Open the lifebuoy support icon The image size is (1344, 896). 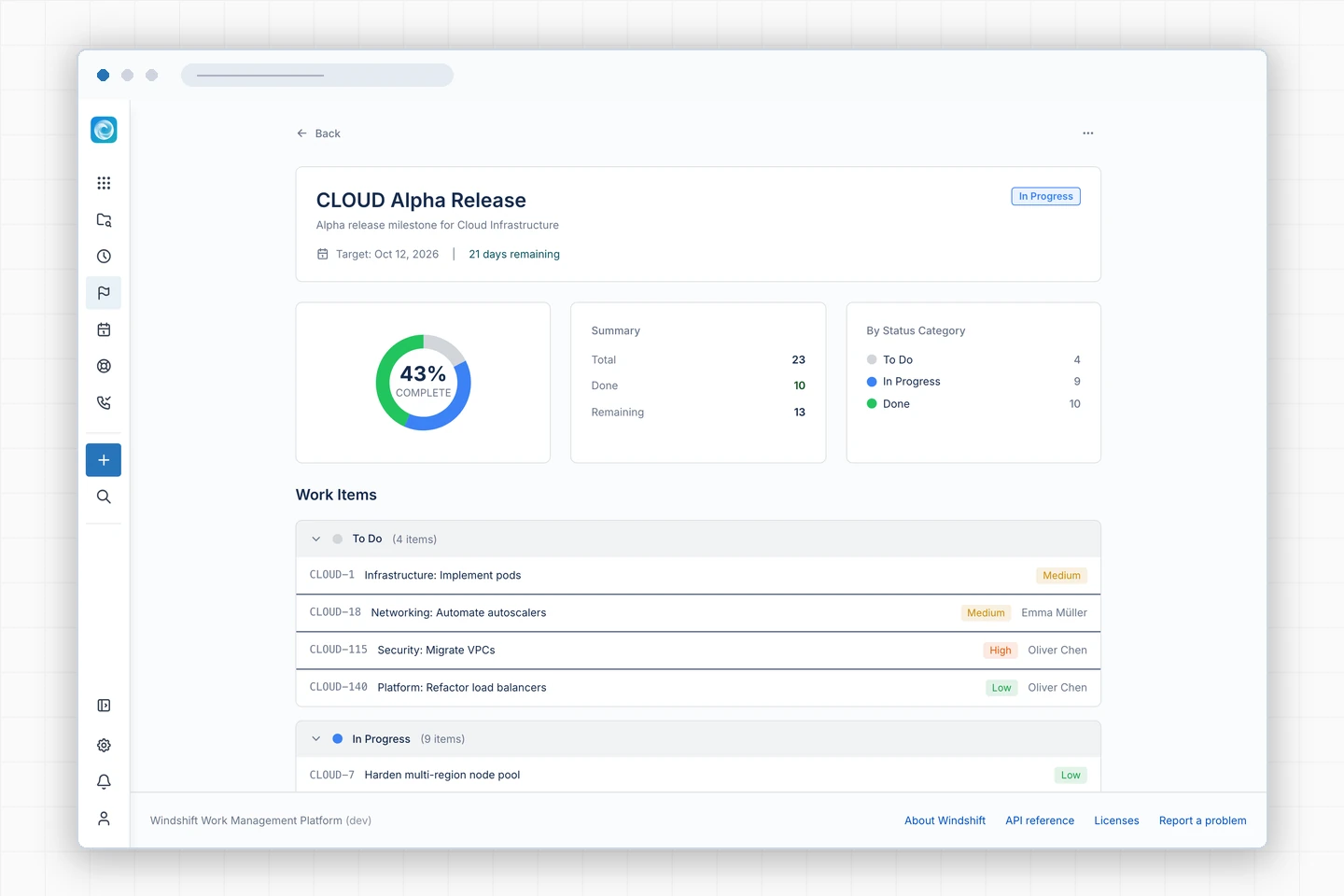[104, 366]
